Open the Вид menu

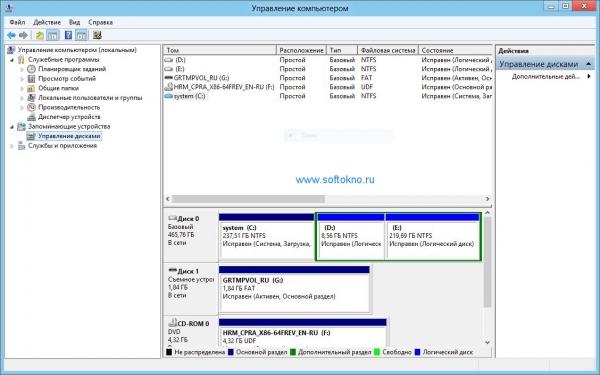tap(74, 22)
